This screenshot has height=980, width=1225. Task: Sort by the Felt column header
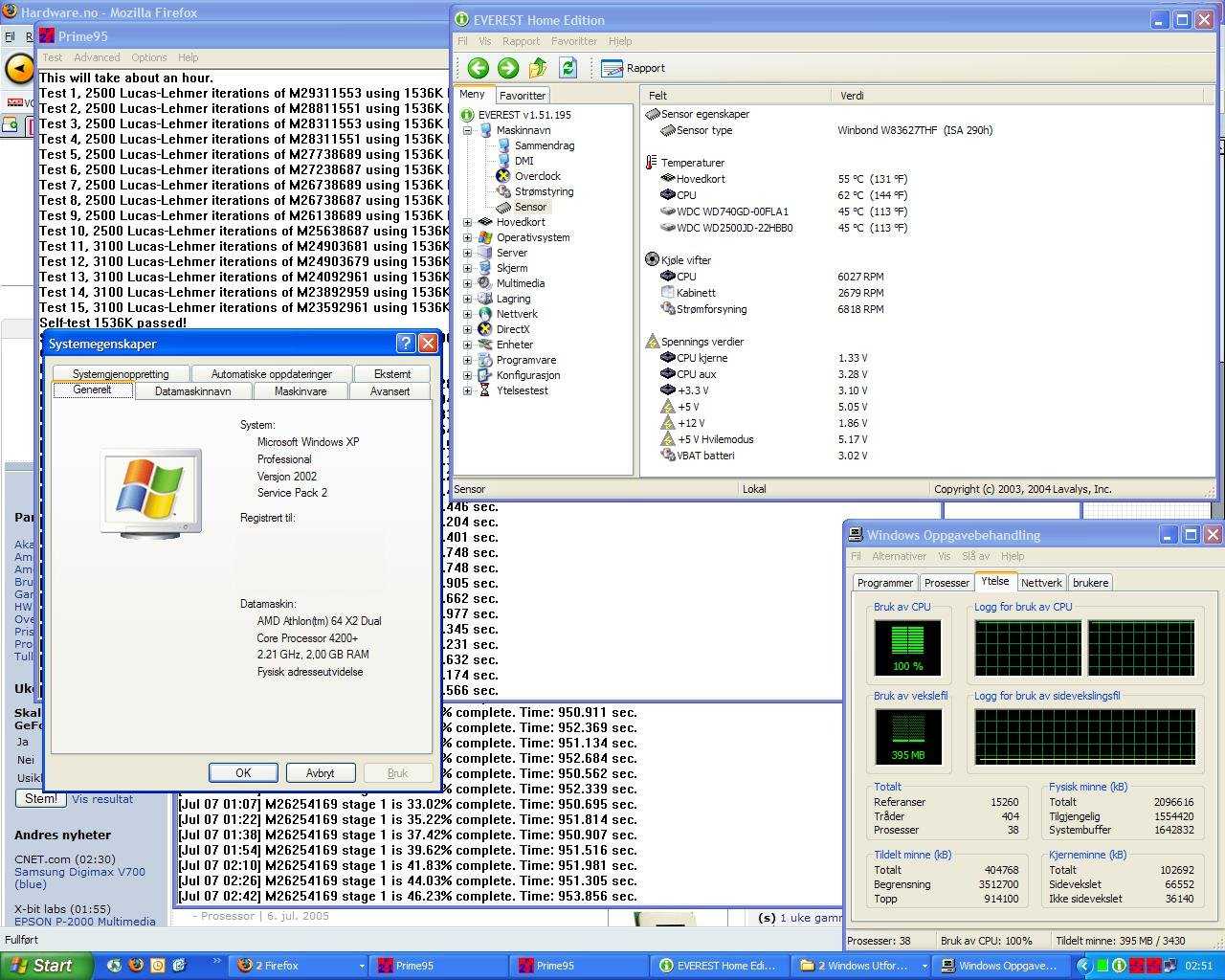click(x=735, y=96)
